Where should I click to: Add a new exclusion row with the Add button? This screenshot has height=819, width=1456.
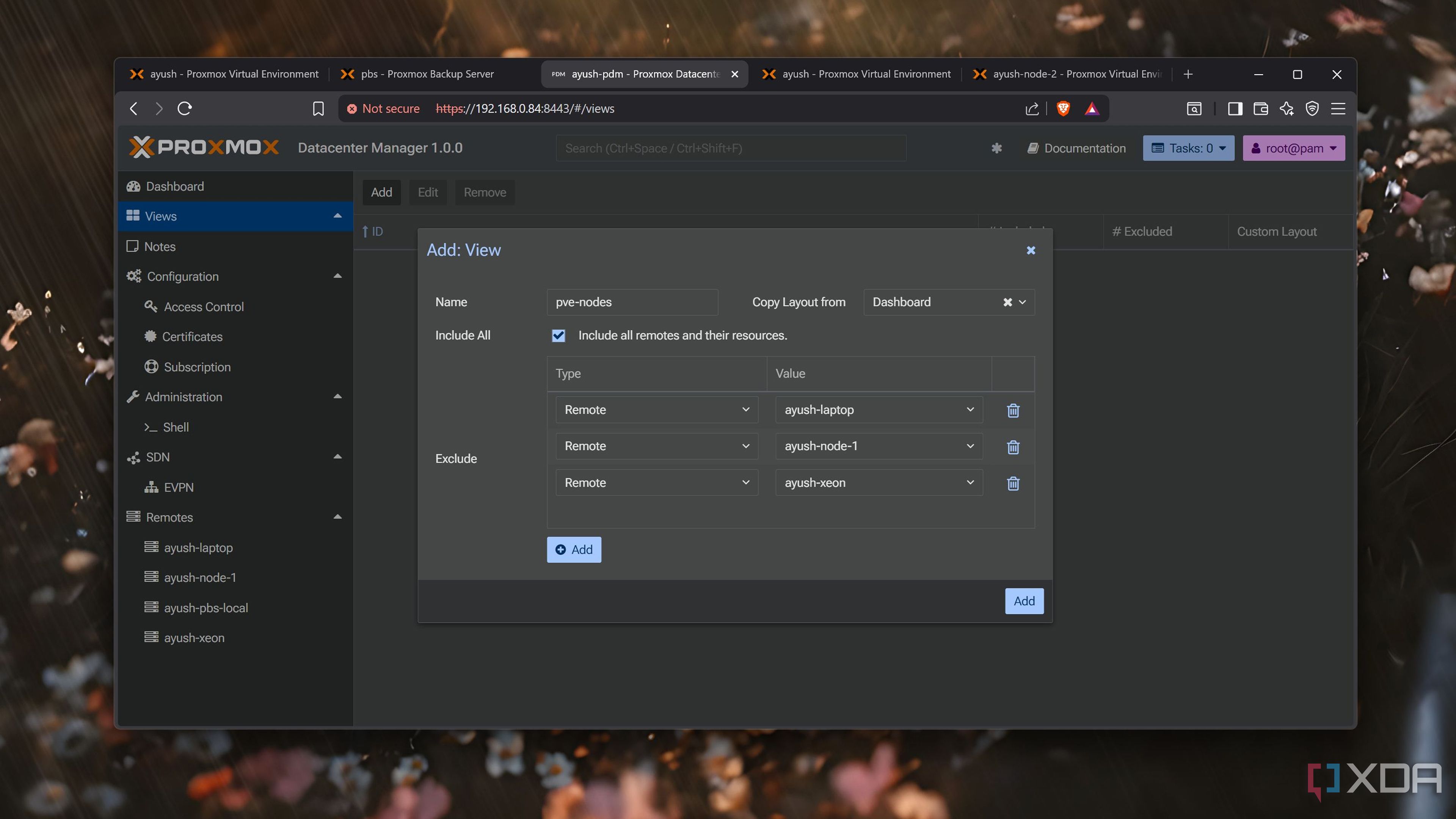pyautogui.click(x=574, y=549)
